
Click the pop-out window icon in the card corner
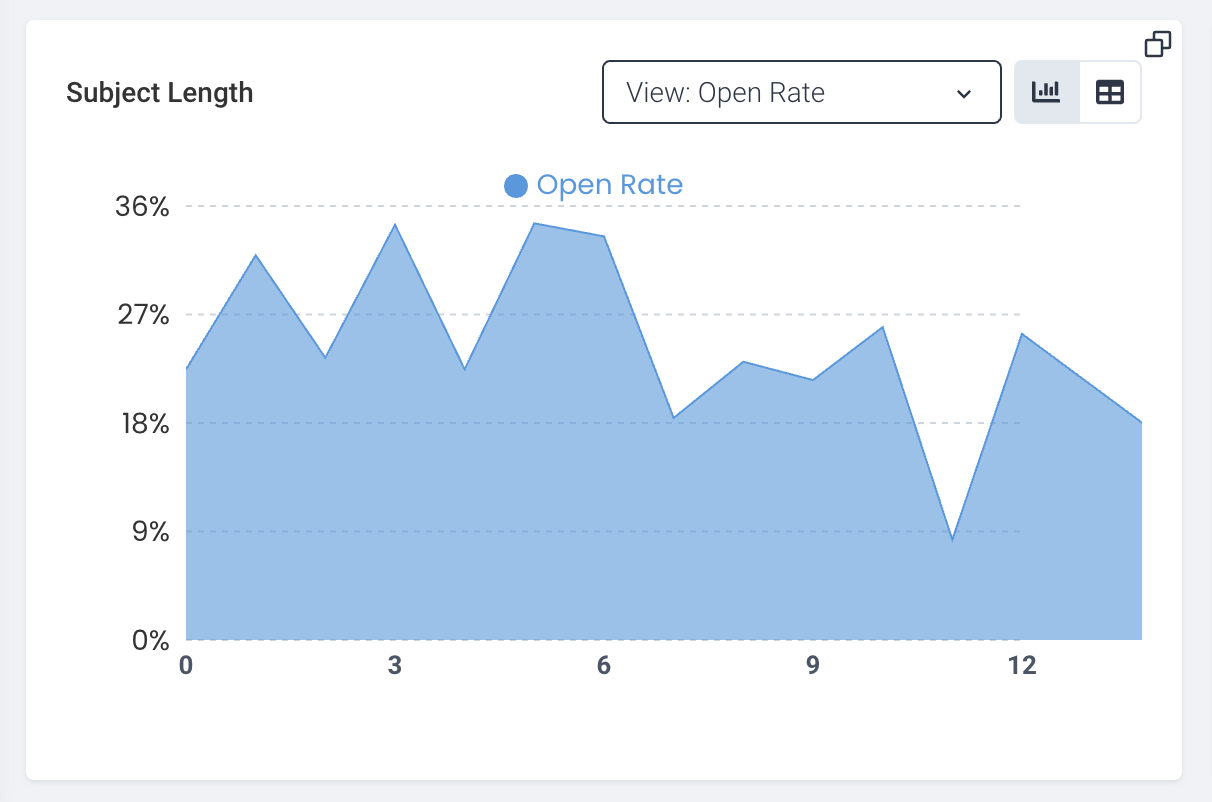1158,44
